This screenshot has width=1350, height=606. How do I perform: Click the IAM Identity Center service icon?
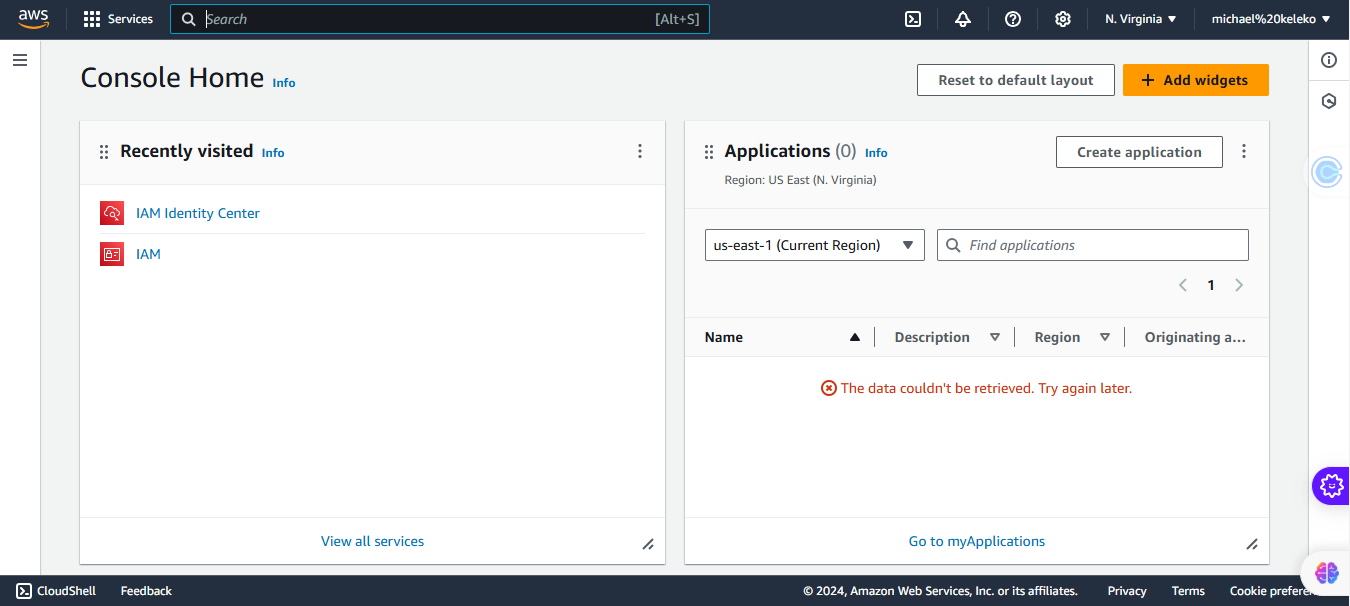tap(111, 213)
